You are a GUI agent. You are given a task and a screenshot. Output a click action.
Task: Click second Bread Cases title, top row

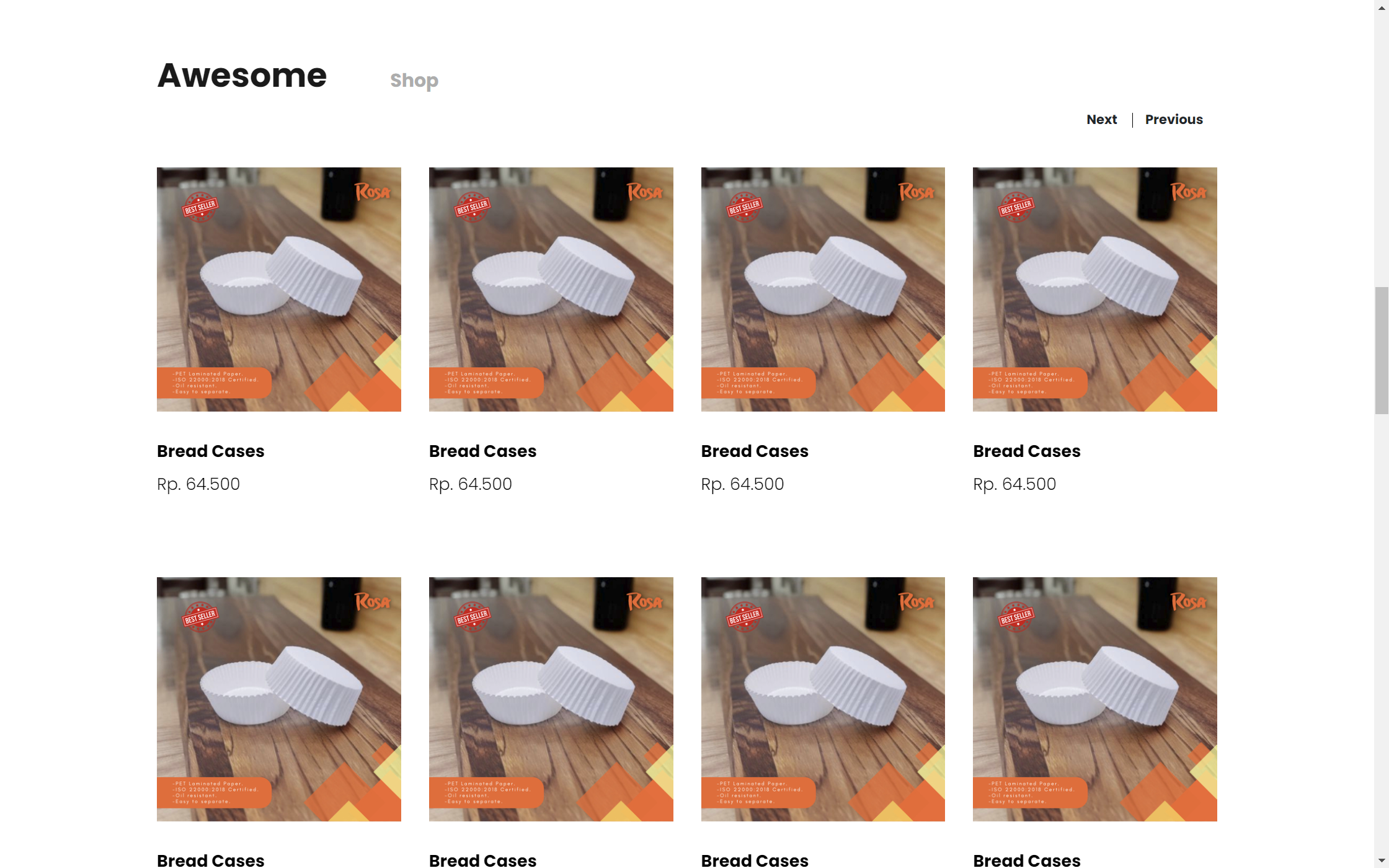pyautogui.click(x=483, y=451)
